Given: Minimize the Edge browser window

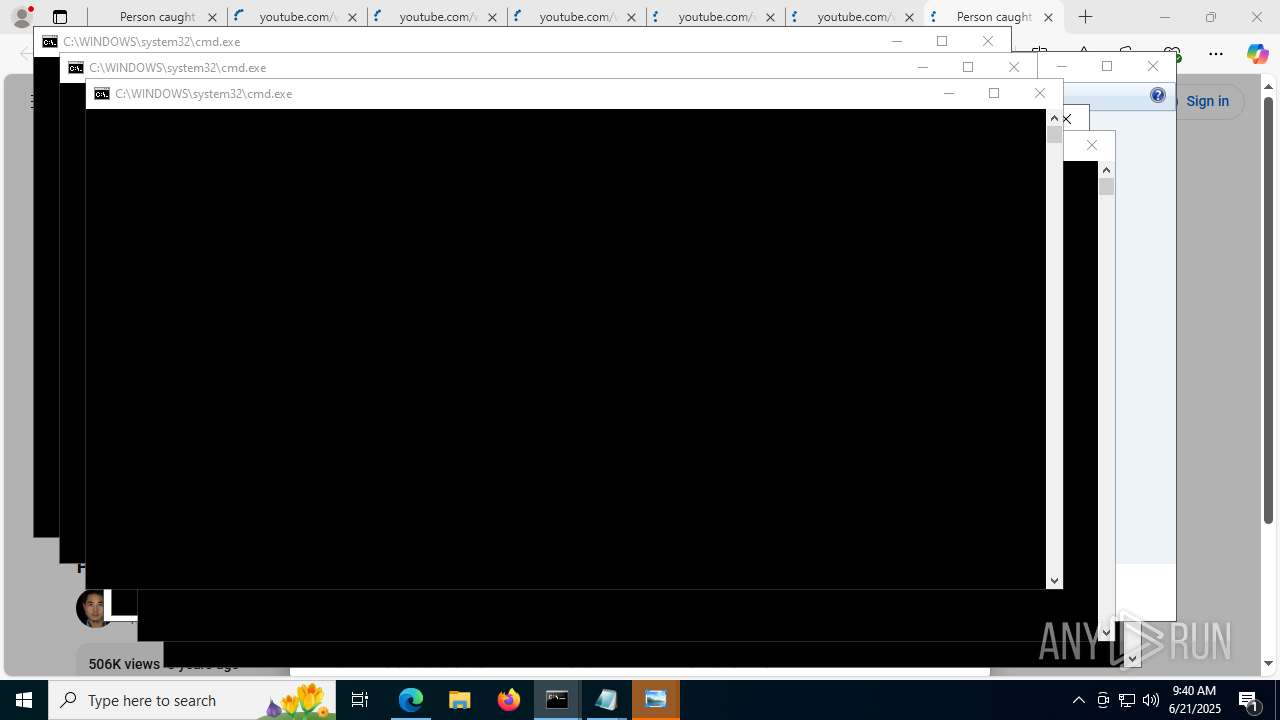Looking at the screenshot, I should (x=1164, y=17).
